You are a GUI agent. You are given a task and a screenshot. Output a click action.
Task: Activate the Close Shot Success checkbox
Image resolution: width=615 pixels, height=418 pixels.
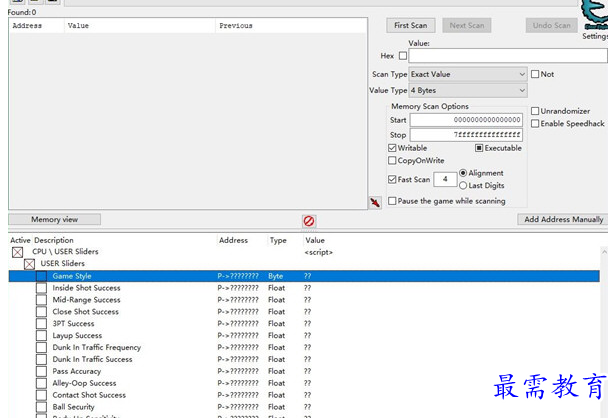(x=41, y=312)
